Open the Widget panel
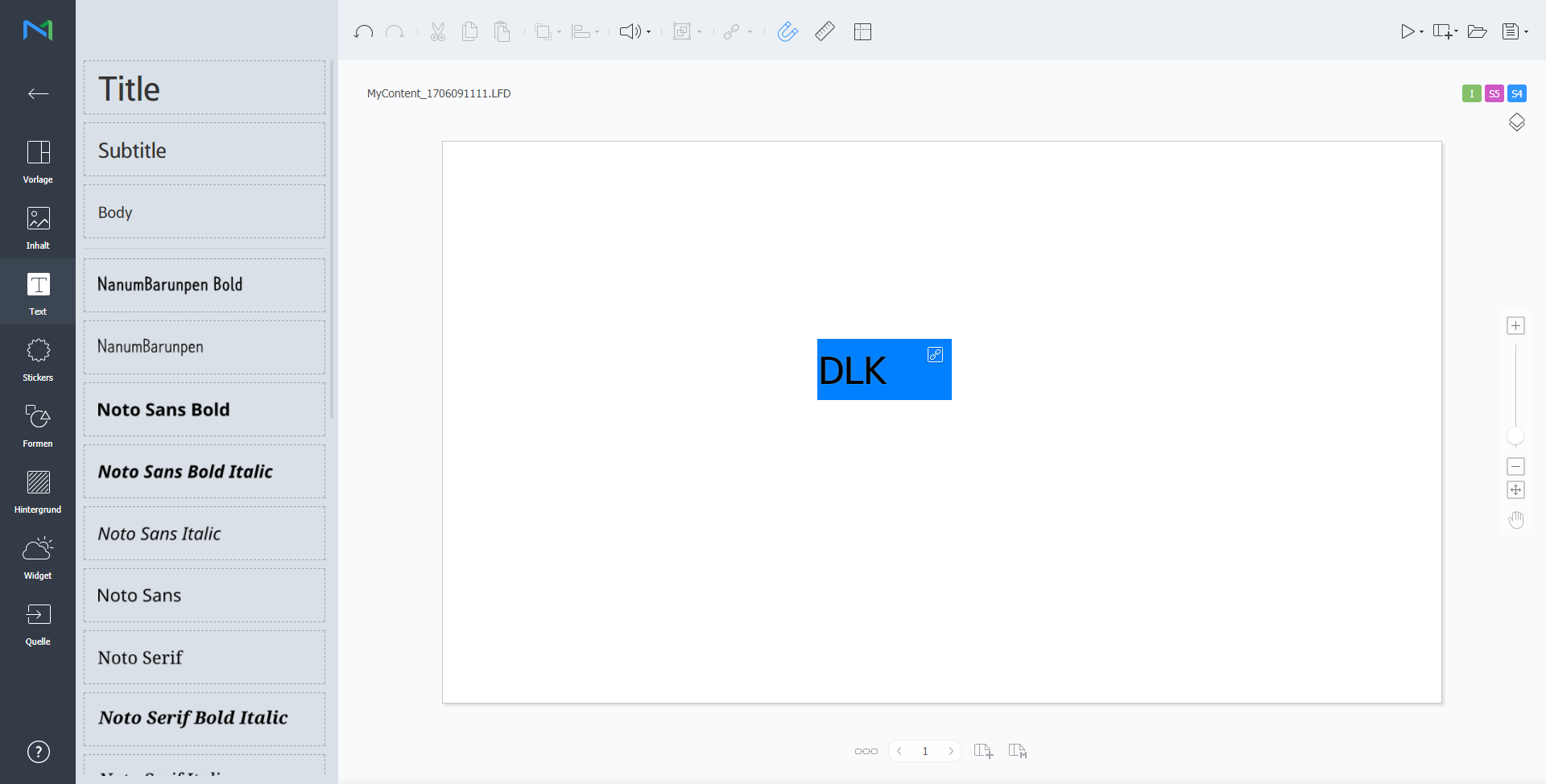 pyautogui.click(x=38, y=557)
